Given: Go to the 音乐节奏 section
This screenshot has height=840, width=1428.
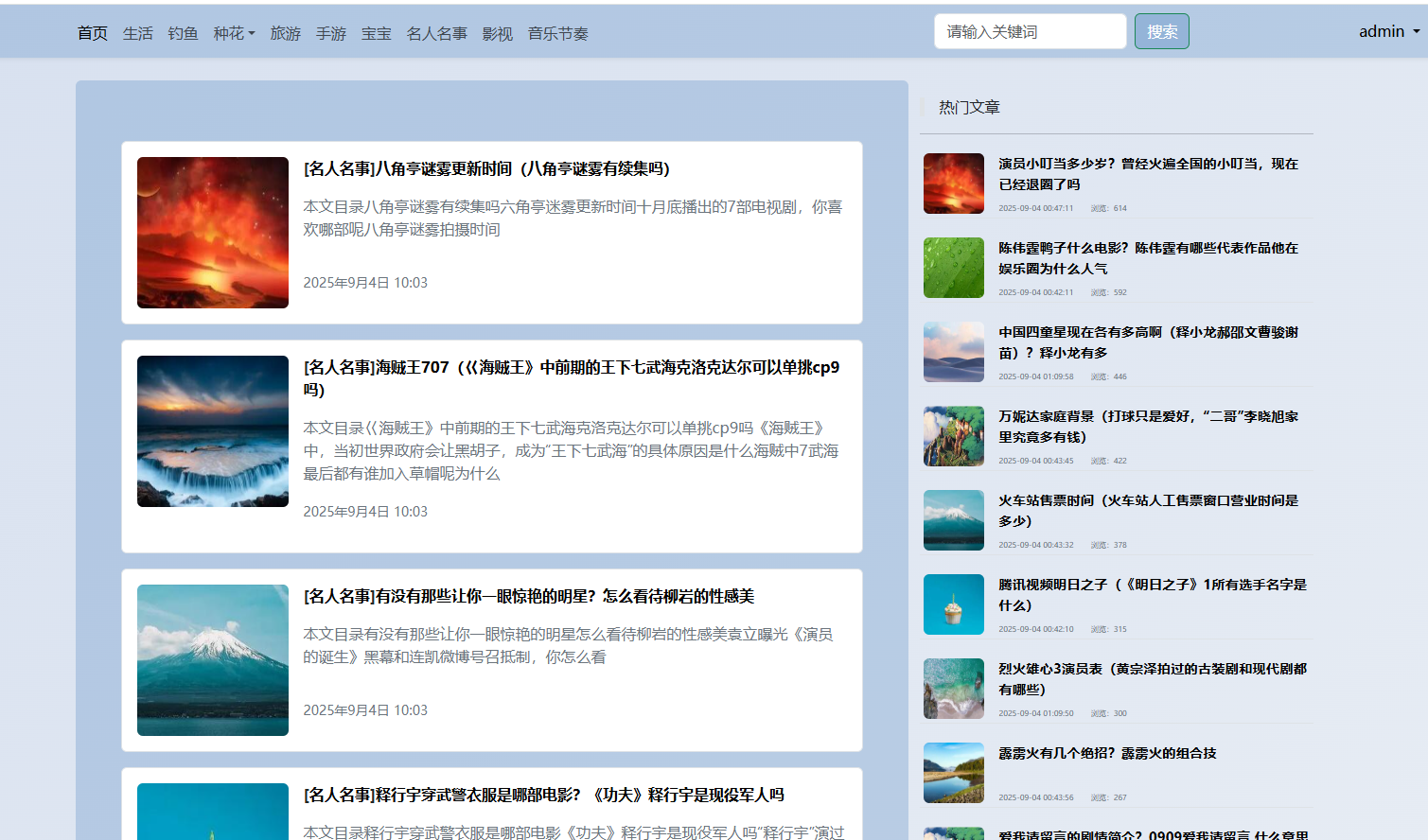Looking at the screenshot, I should [557, 32].
